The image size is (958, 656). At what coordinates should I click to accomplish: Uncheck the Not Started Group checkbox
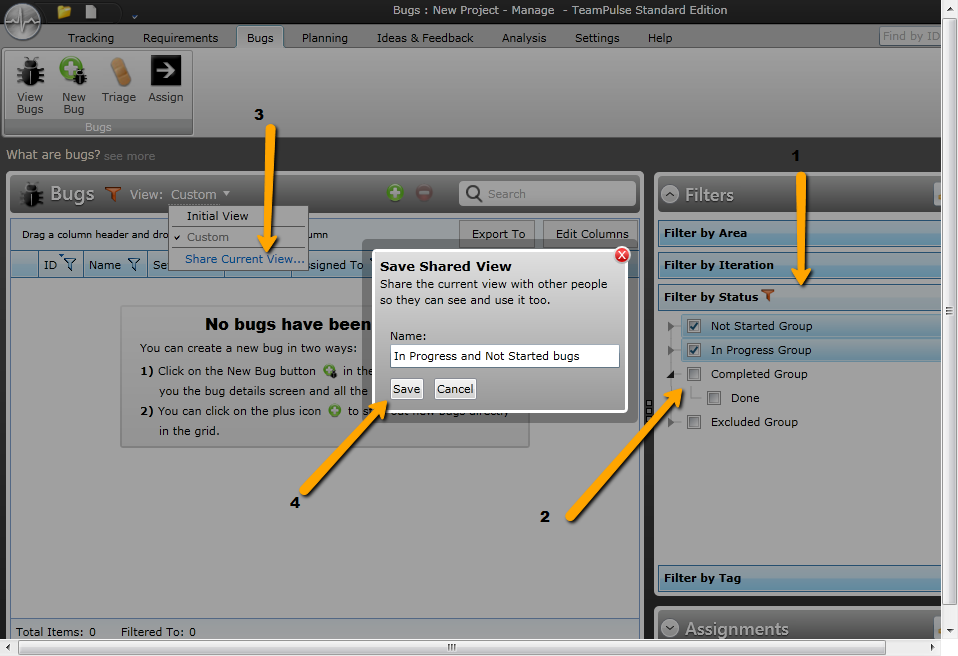694,326
